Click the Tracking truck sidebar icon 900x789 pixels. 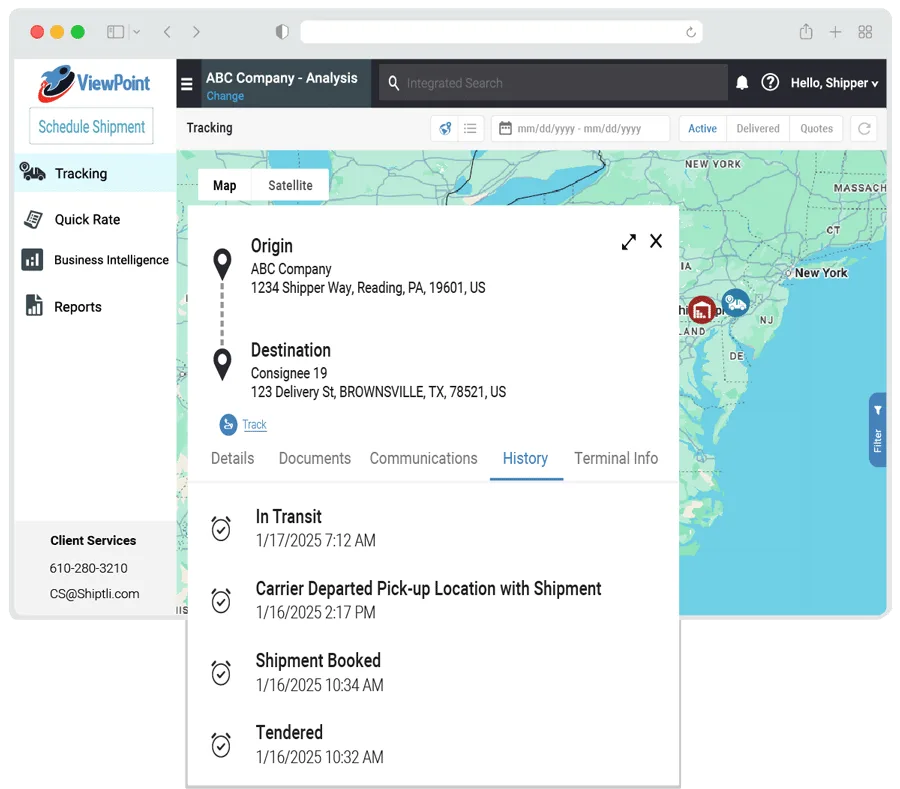33,172
